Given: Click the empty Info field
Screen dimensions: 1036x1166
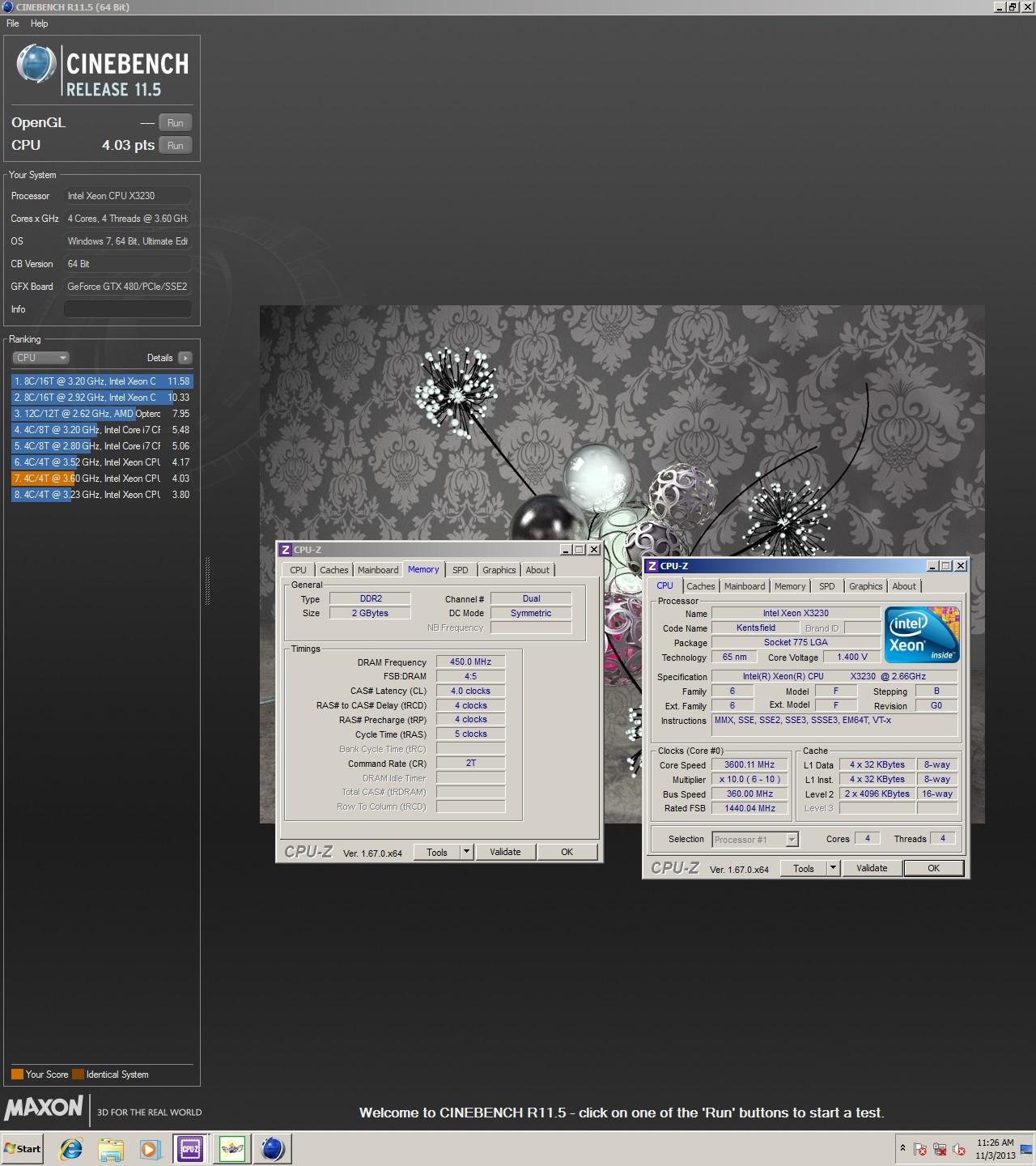Looking at the screenshot, I should (x=128, y=309).
